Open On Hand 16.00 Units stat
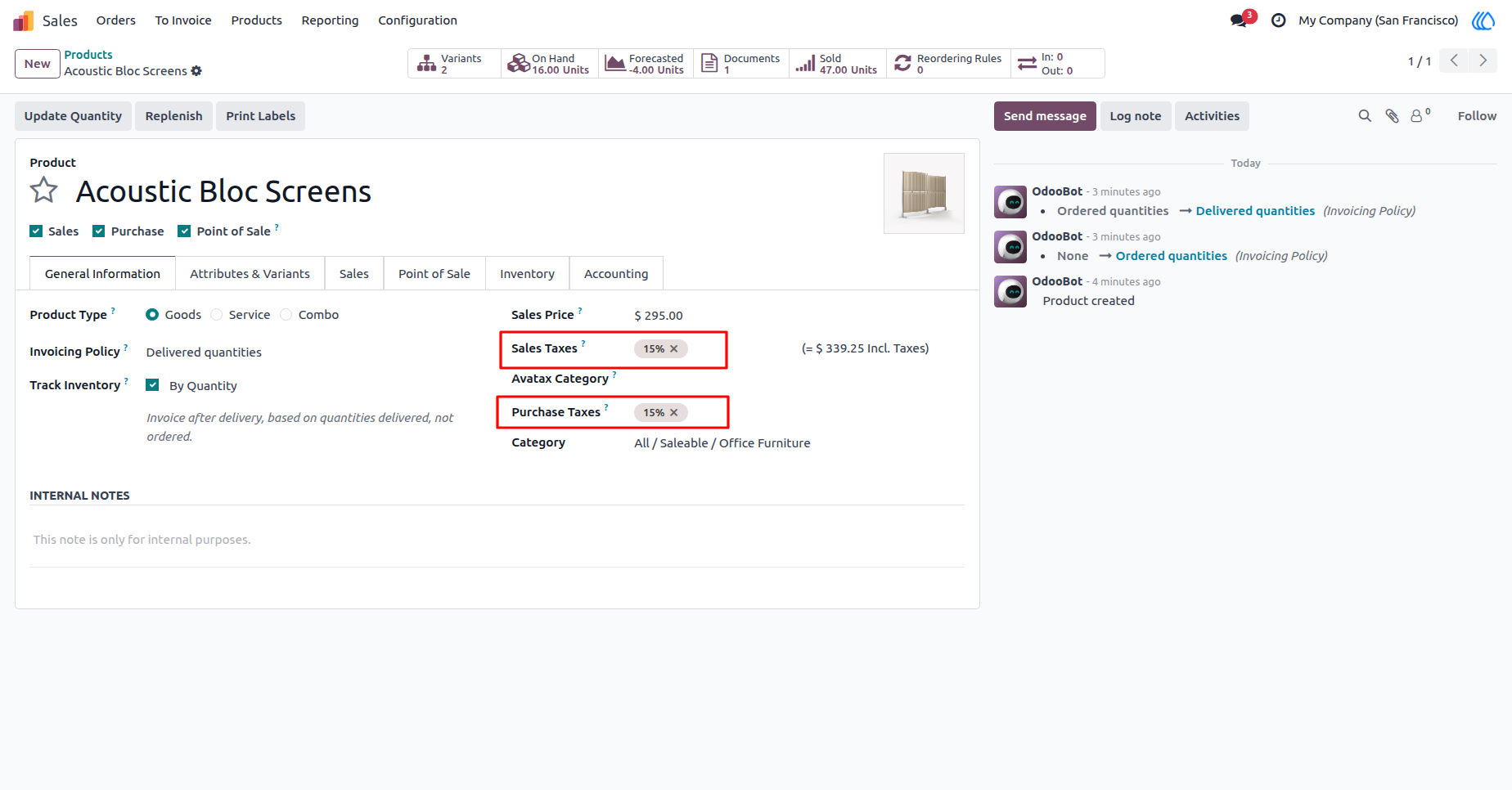The image size is (1512, 790). coord(549,64)
